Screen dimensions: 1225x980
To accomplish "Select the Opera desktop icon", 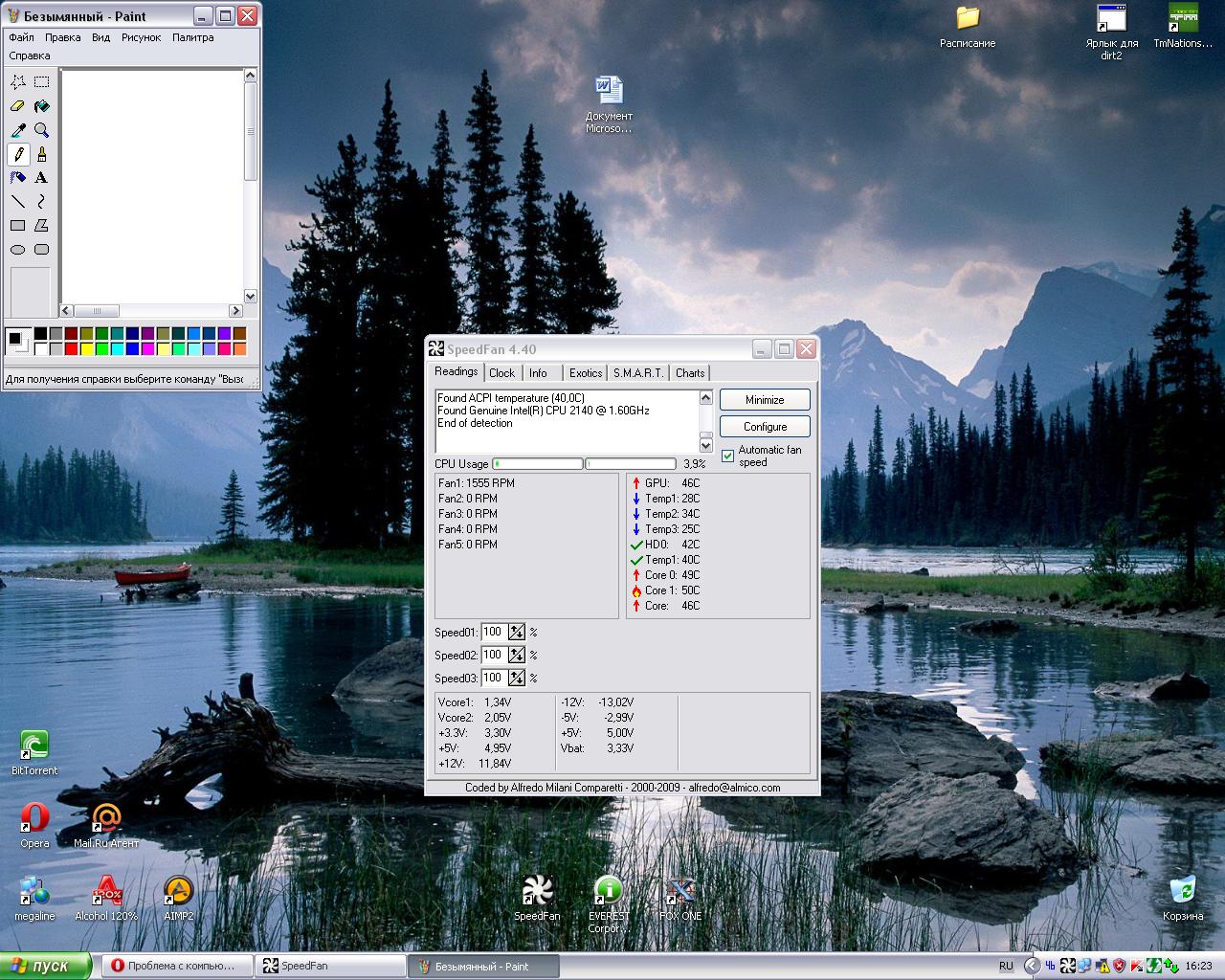I will [34, 825].
